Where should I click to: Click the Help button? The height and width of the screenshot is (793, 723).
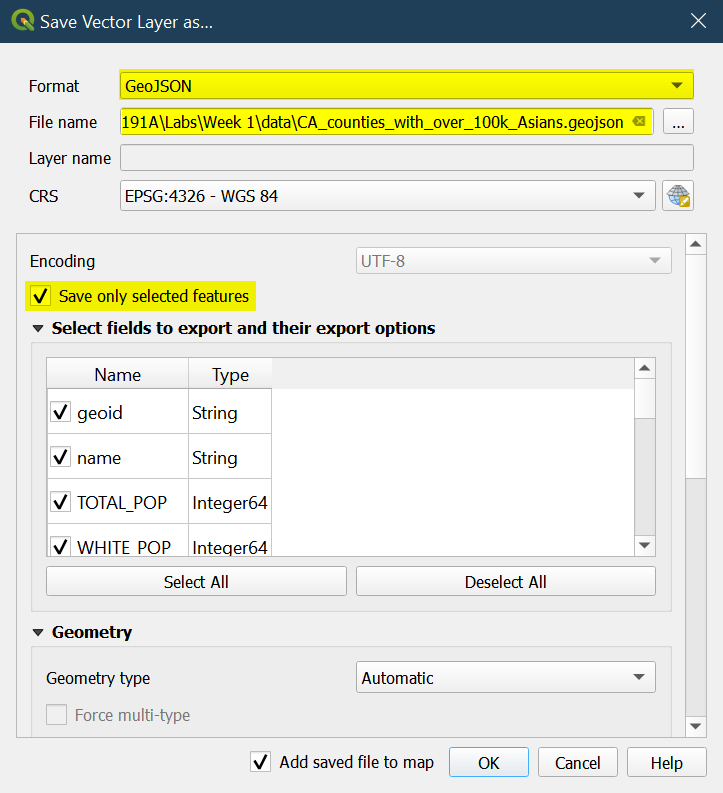[x=666, y=762]
